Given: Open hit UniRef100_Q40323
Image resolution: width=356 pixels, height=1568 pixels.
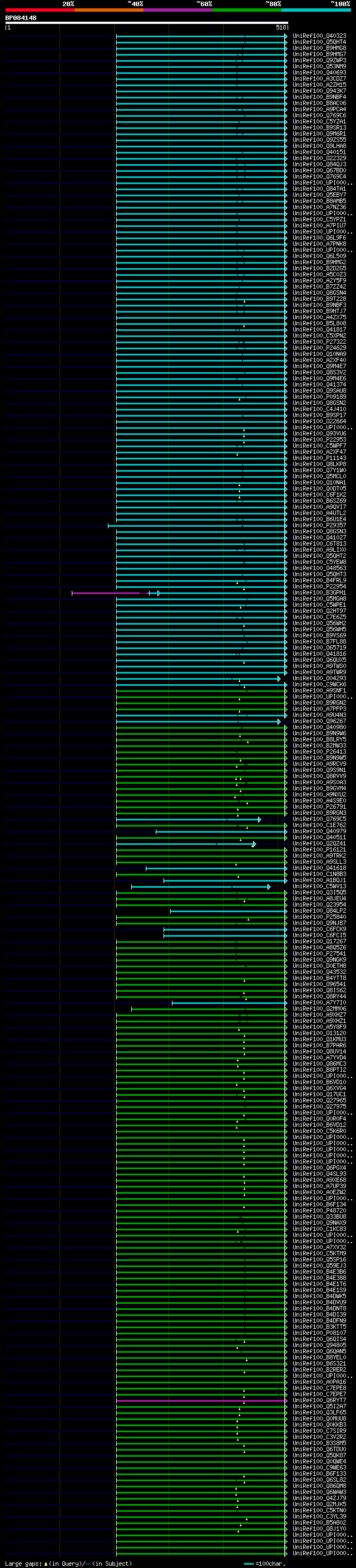Looking at the screenshot, I should click(x=319, y=36).
